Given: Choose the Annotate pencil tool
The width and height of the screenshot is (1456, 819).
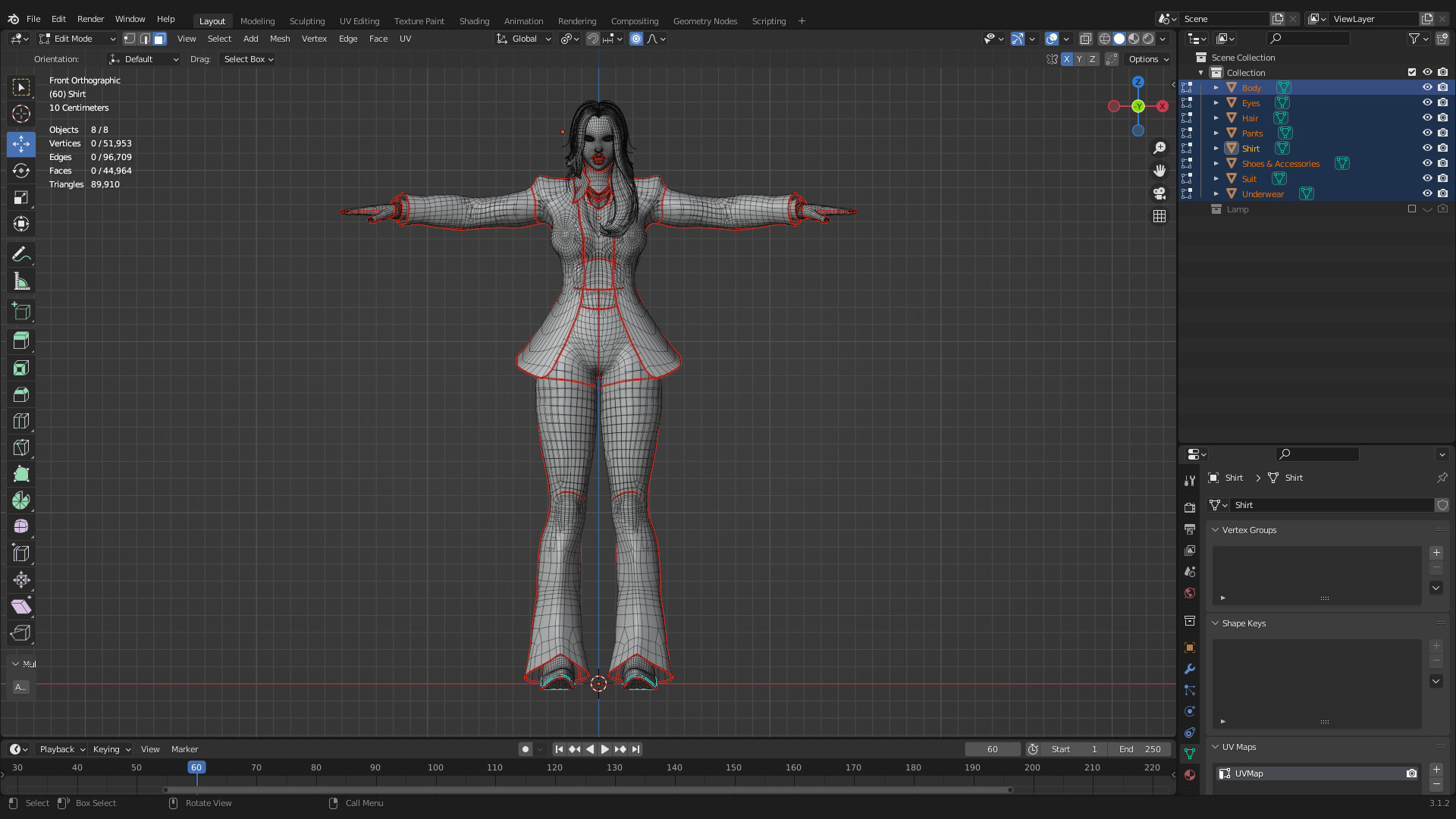Looking at the screenshot, I should pos(21,255).
